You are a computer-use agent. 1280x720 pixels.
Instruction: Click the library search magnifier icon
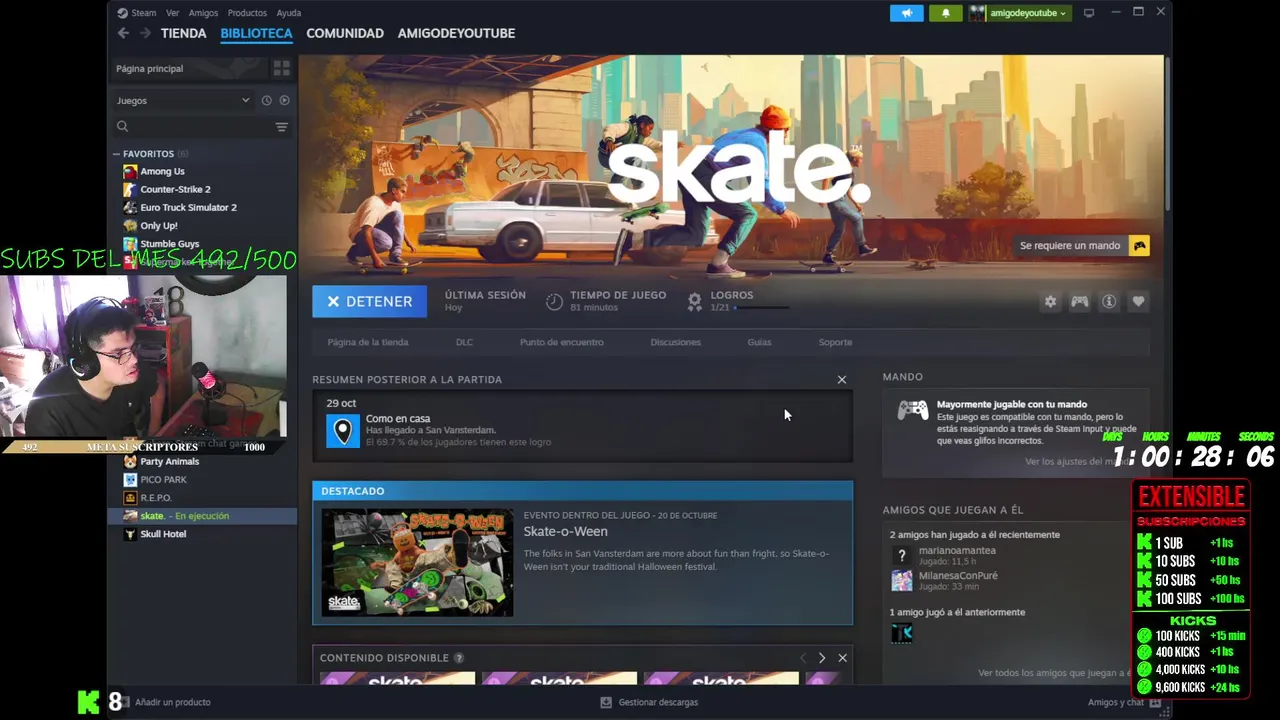122,126
